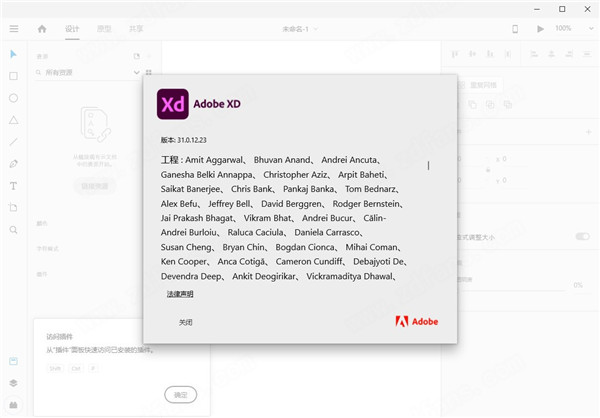Click the 重复网格 repeat grid button
Image resolution: width=600 pixels, height=418 pixels.
click(x=481, y=85)
